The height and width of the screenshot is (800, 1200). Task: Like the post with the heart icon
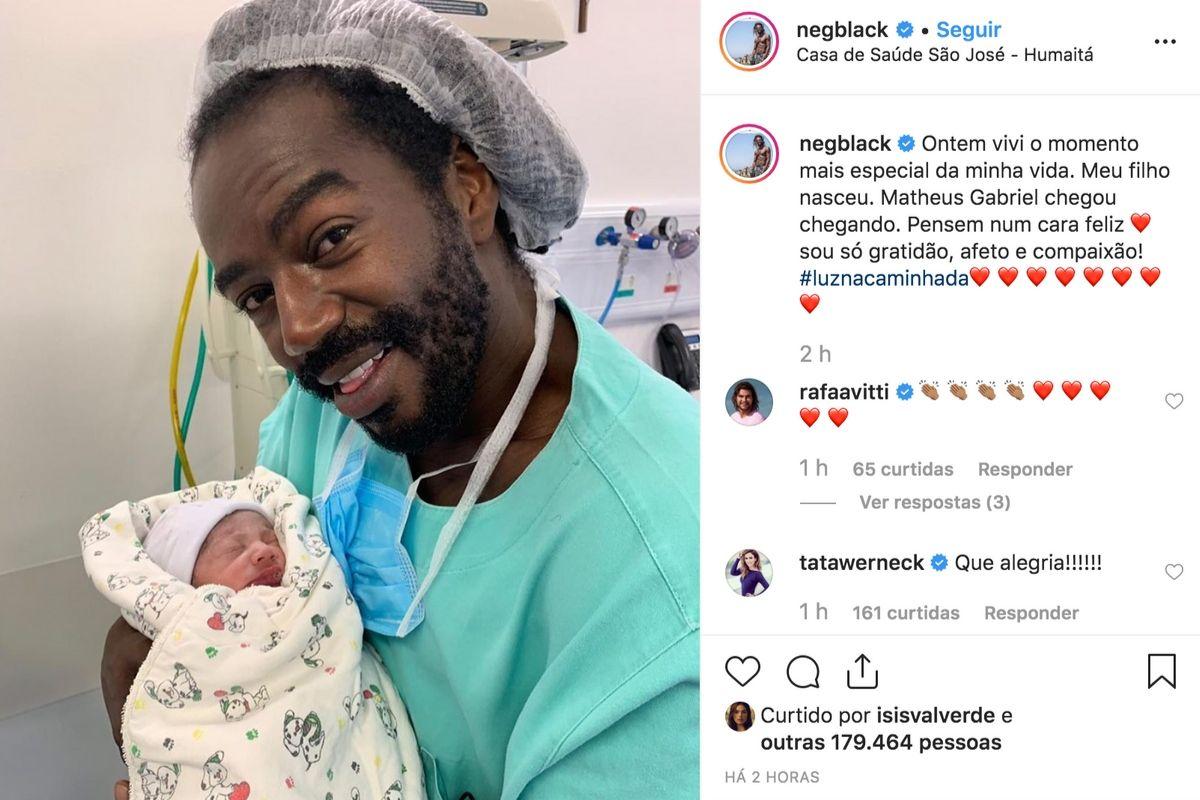click(742, 671)
